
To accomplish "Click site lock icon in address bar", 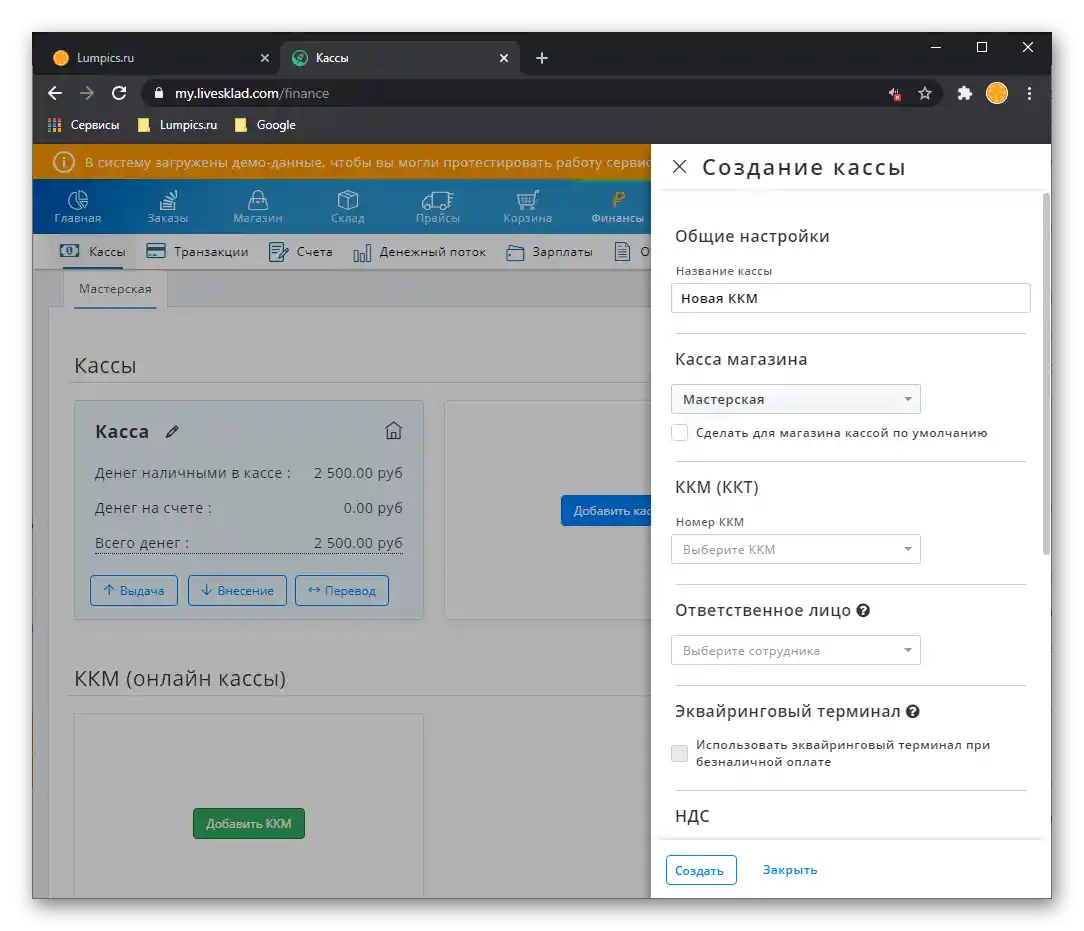I will click(x=158, y=93).
